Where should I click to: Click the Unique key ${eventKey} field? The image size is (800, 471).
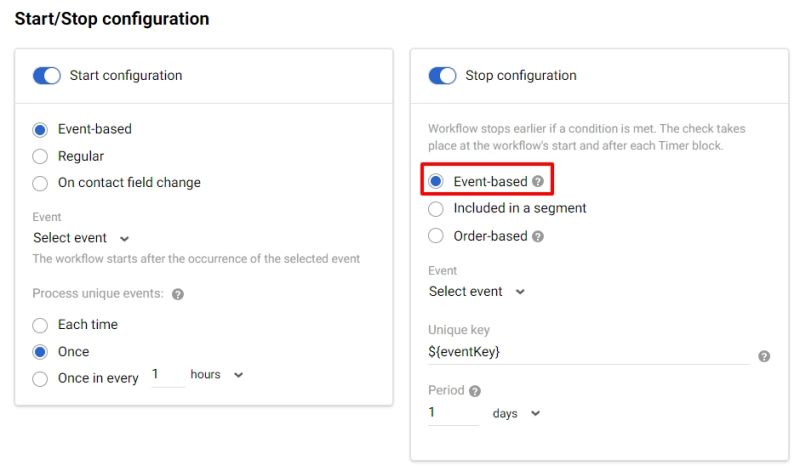tap(588, 352)
